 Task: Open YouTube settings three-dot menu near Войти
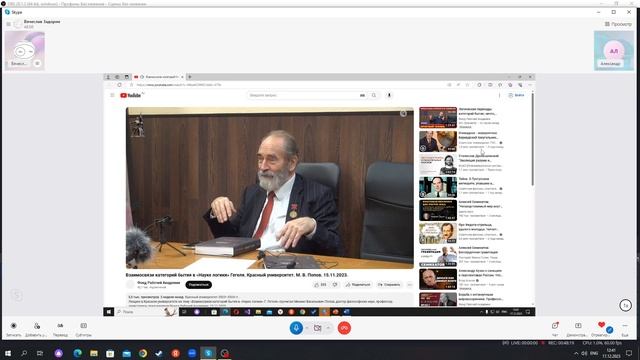point(499,95)
